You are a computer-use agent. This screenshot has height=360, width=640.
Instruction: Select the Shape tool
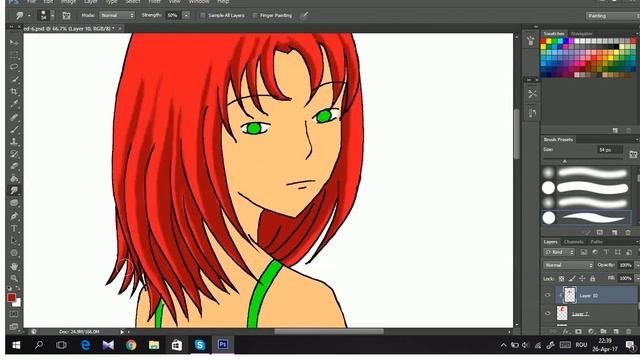14,253
